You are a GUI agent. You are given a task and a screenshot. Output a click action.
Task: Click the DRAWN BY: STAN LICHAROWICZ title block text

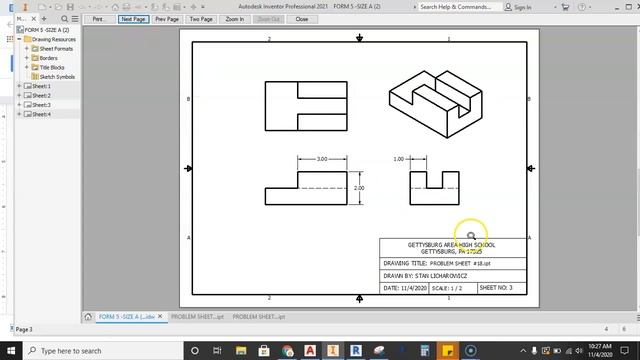[x=425, y=276]
